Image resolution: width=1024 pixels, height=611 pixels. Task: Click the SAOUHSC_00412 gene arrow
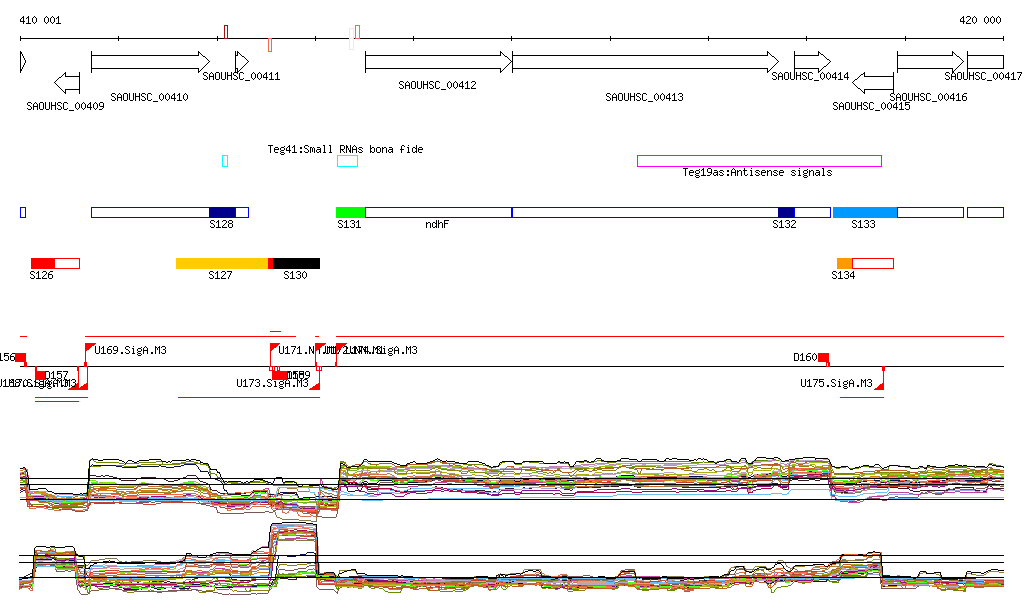(438, 62)
